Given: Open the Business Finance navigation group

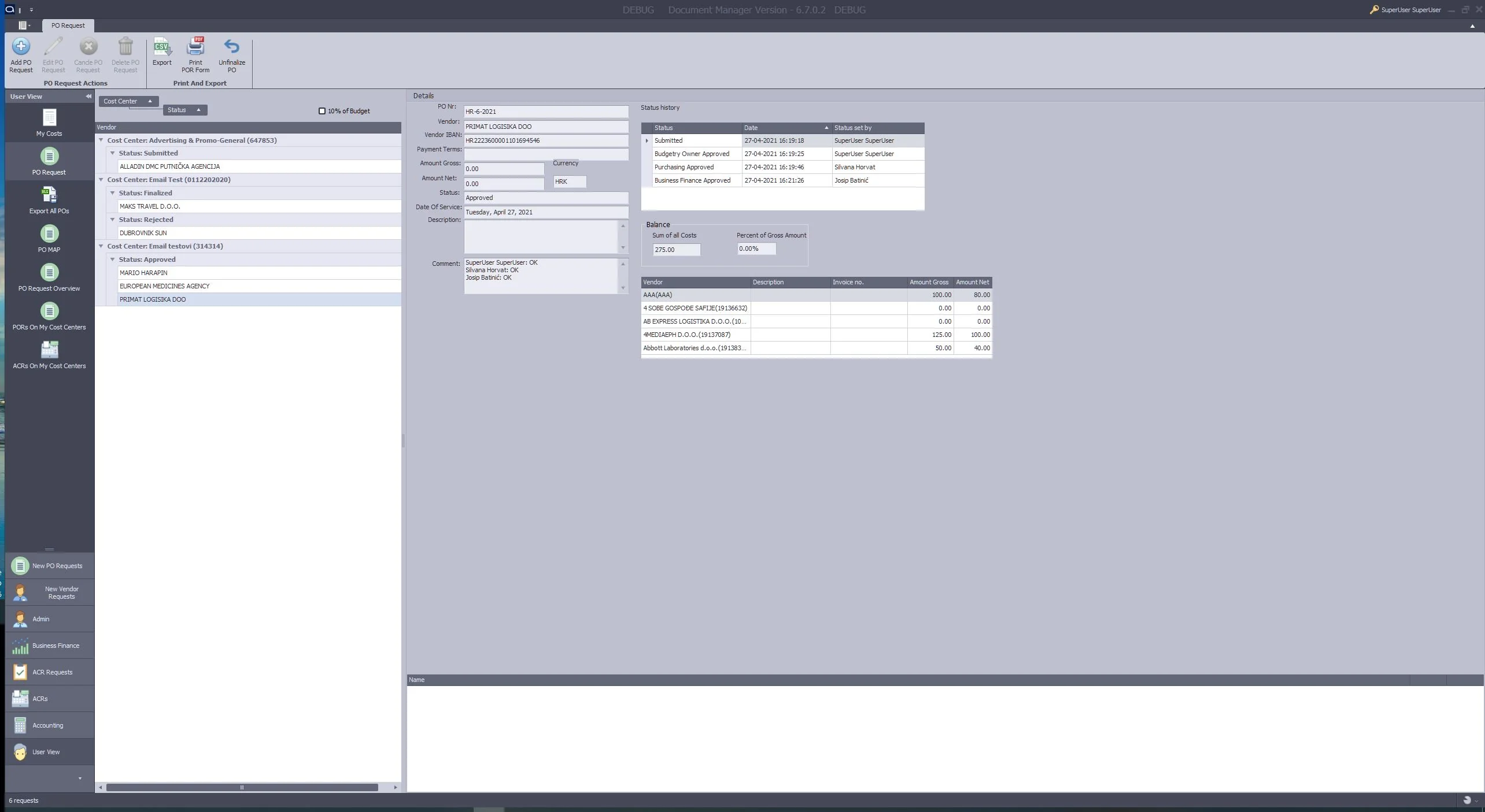Looking at the screenshot, I should (x=50, y=646).
